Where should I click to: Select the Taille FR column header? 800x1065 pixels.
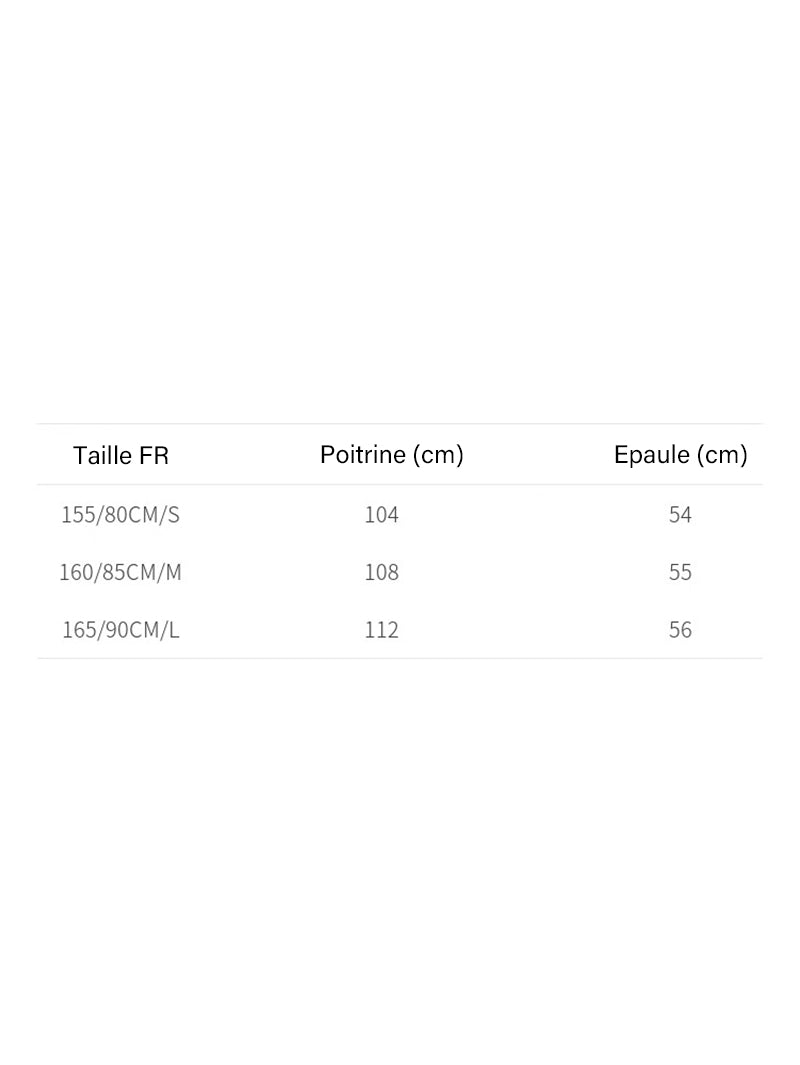121,455
